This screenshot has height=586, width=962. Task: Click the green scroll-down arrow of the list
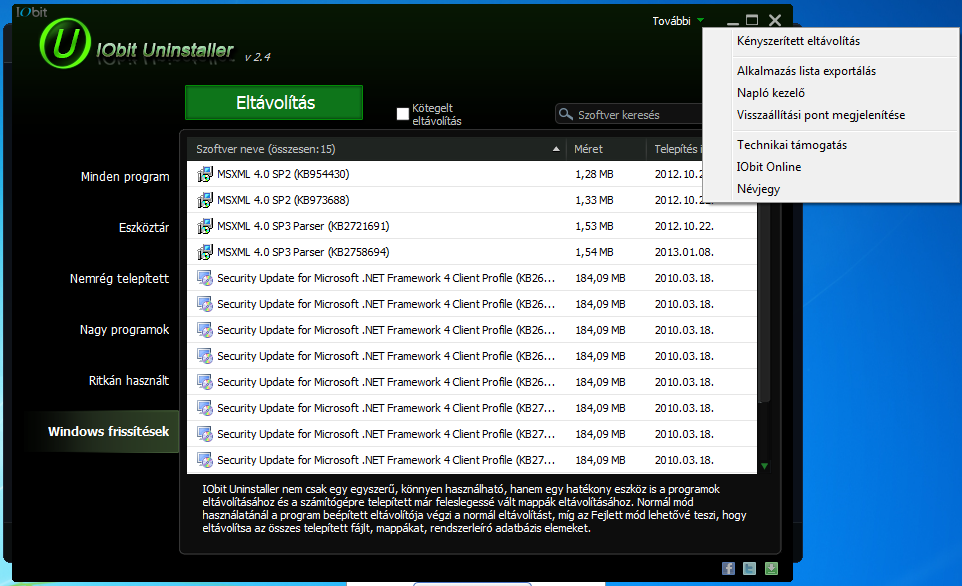[764, 466]
